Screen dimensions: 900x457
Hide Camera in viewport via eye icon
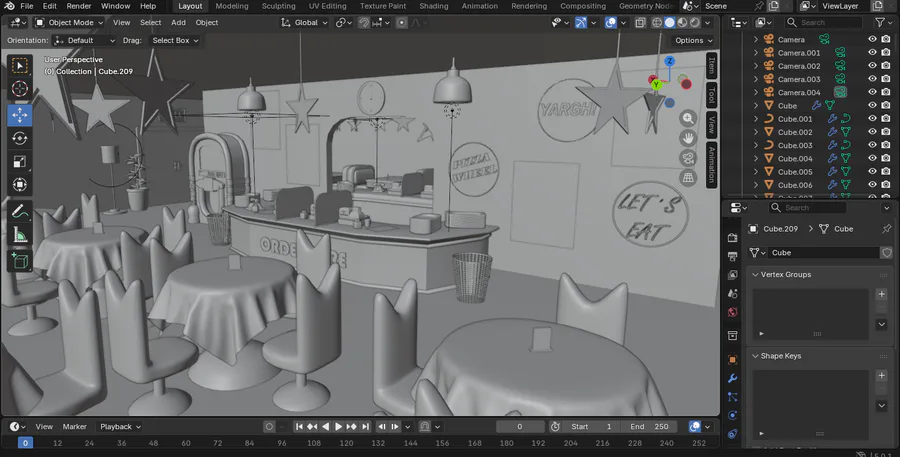pyautogui.click(x=872, y=39)
